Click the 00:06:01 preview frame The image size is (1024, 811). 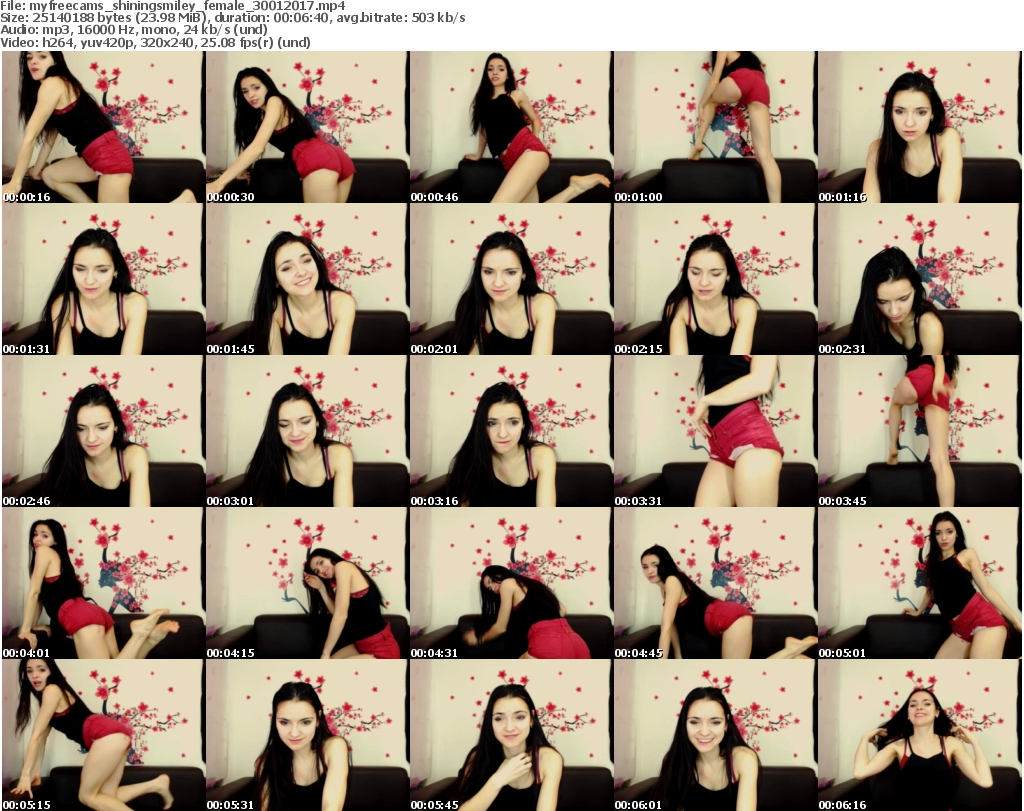tap(715, 735)
